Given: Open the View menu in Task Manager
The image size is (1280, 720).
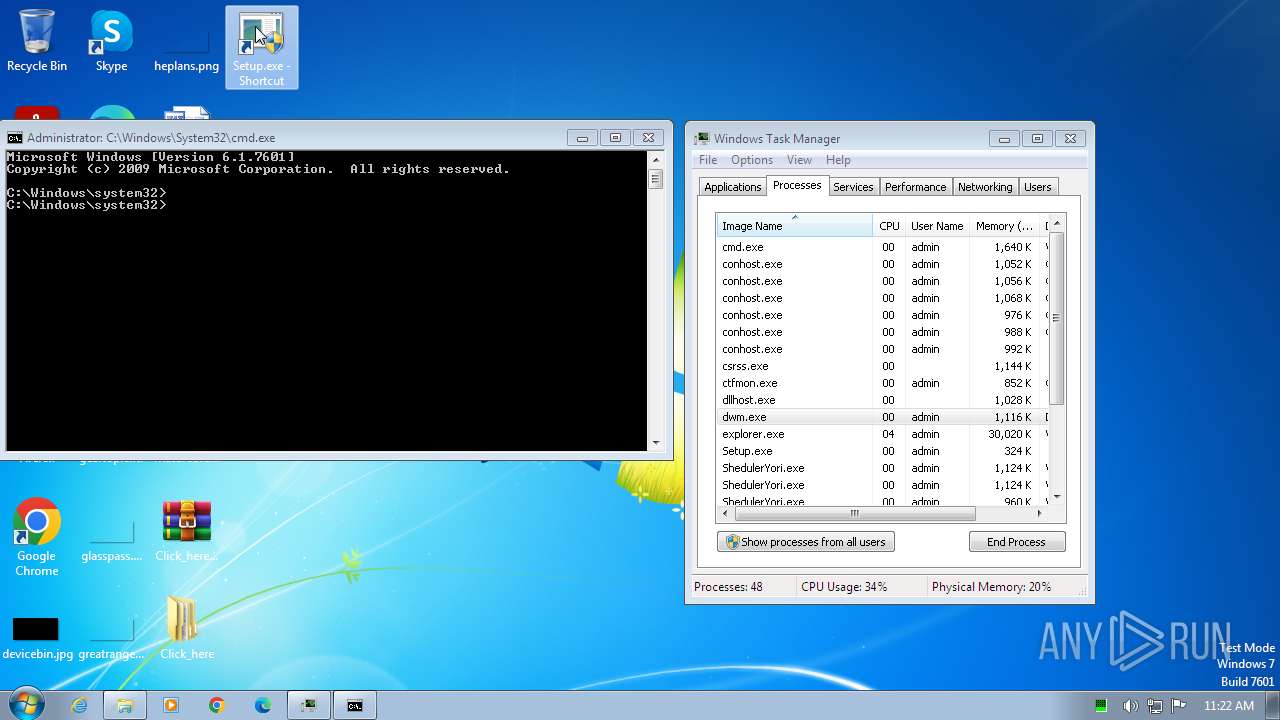Looking at the screenshot, I should [x=799, y=160].
